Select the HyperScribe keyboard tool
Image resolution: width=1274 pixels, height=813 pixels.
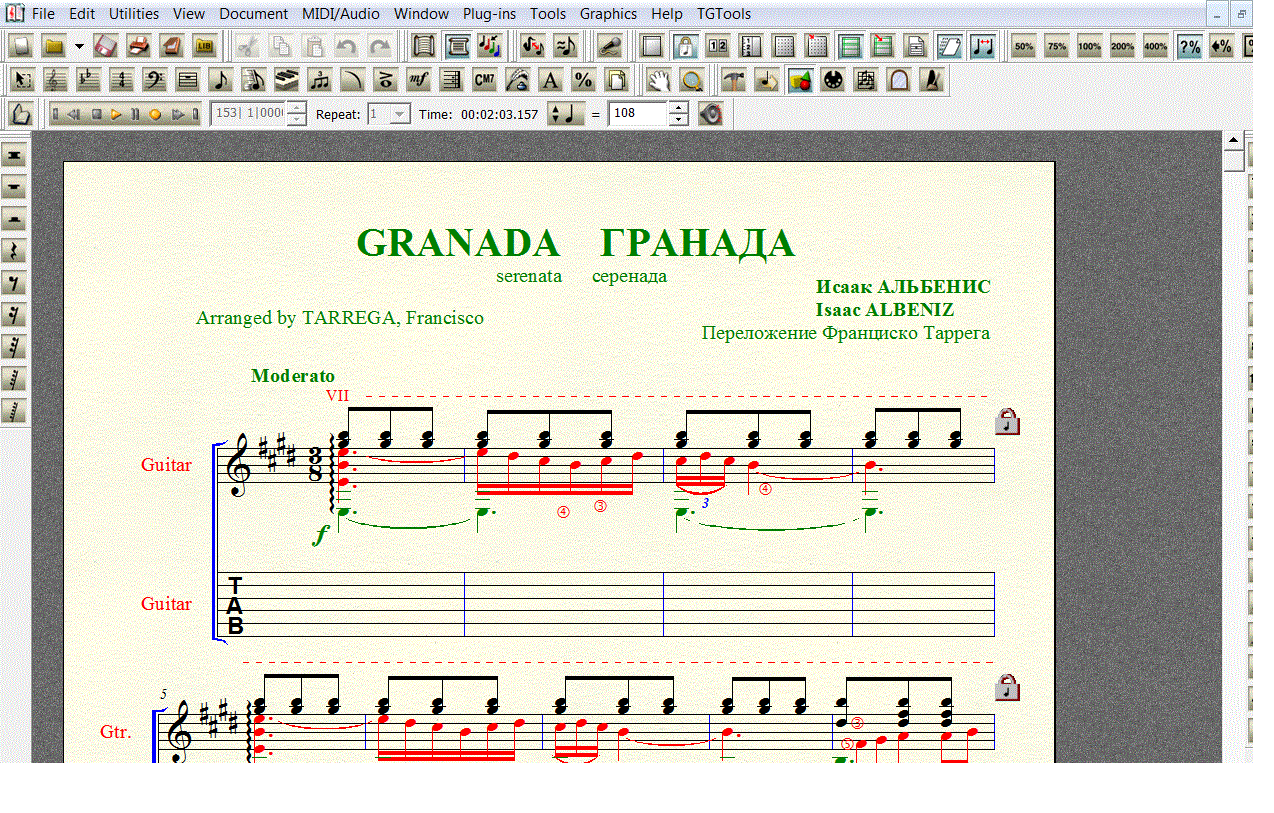click(286, 80)
